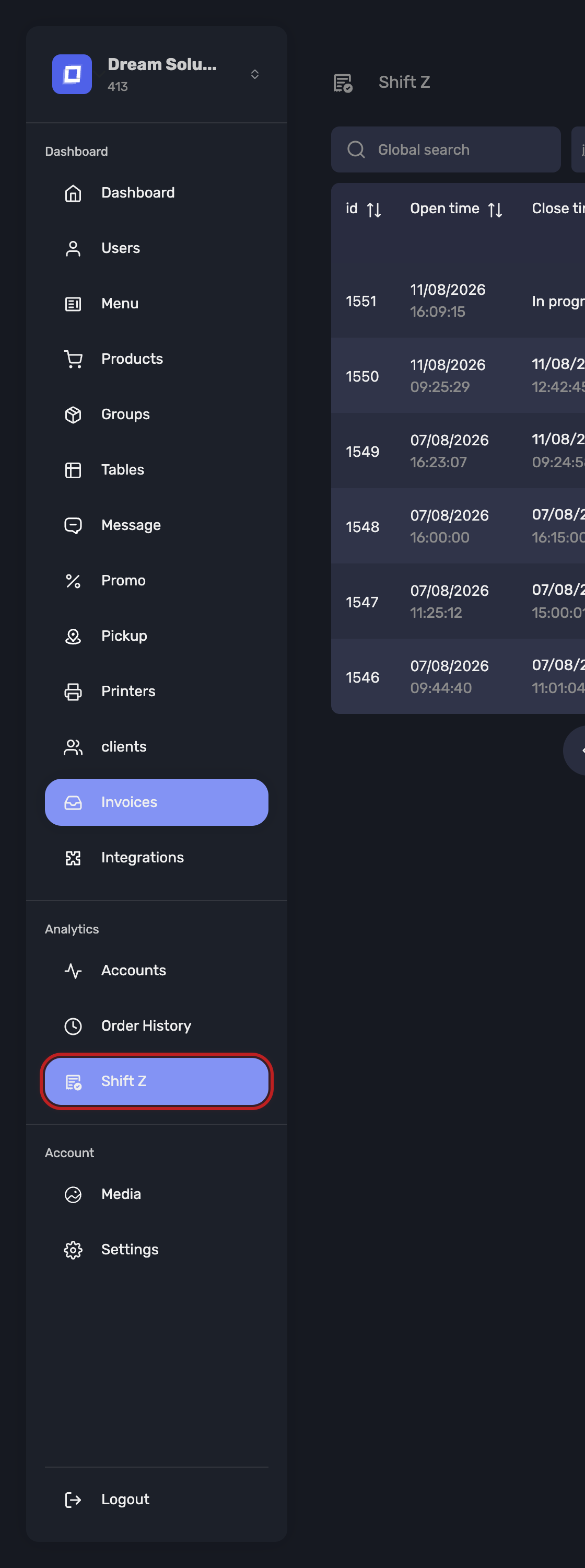Open the Menu section label
Image resolution: width=585 pixels, height=1568 pixels.
(x=120, y=304)
